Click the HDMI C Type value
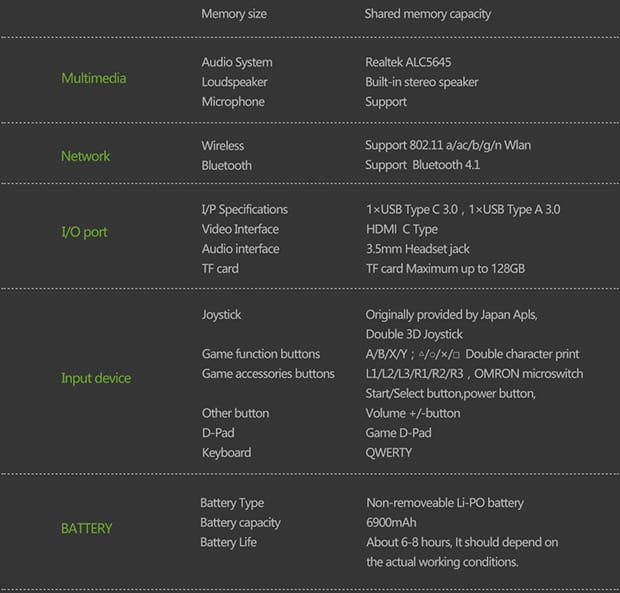This screenshot has height=593, width=620. (401, 229)
